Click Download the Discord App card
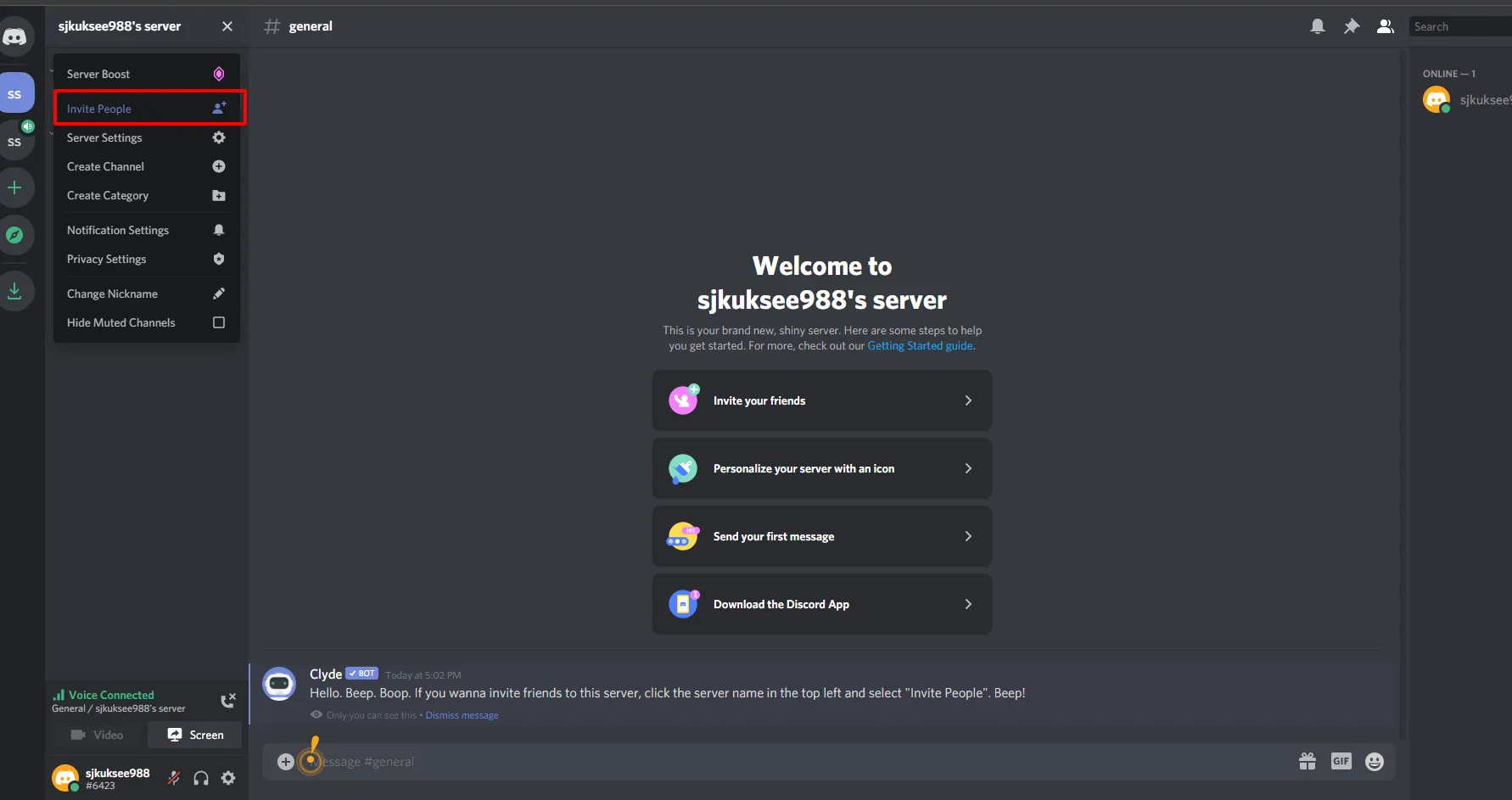 coord(822,604)
